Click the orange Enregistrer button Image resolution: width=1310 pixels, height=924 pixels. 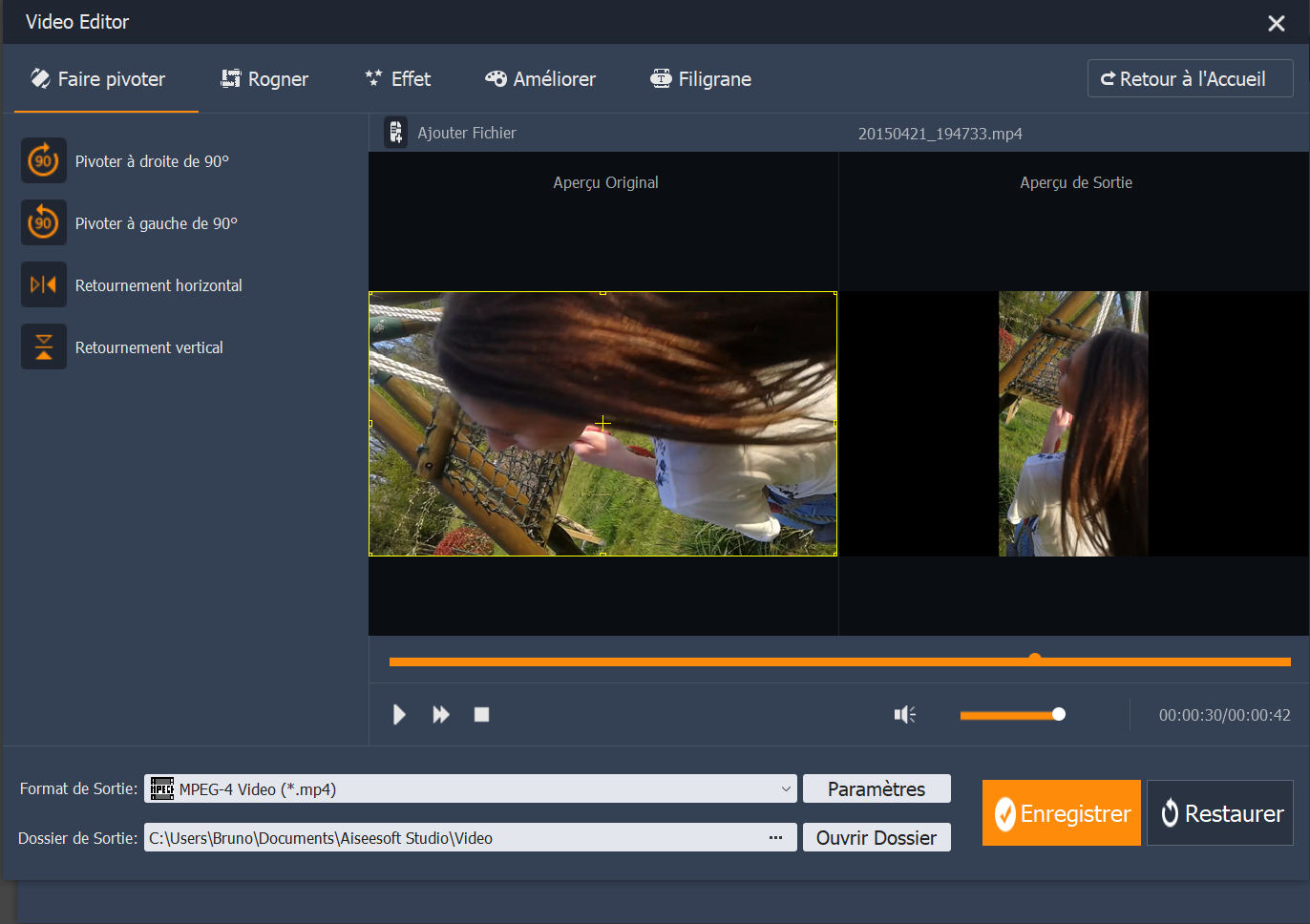pyautogui.click(x=1062, y=813)
